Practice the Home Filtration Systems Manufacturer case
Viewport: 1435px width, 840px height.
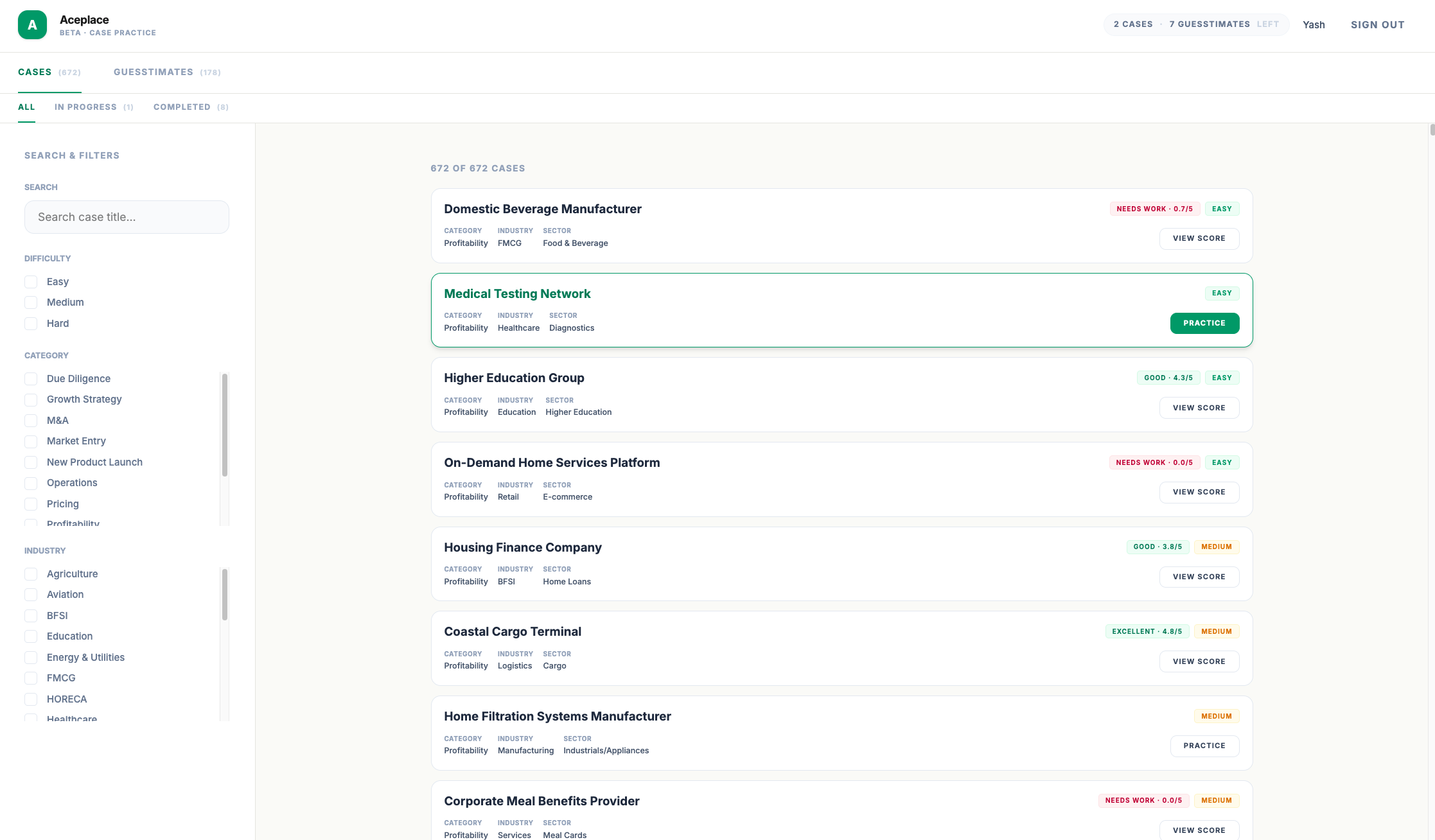coord(1204,746)
